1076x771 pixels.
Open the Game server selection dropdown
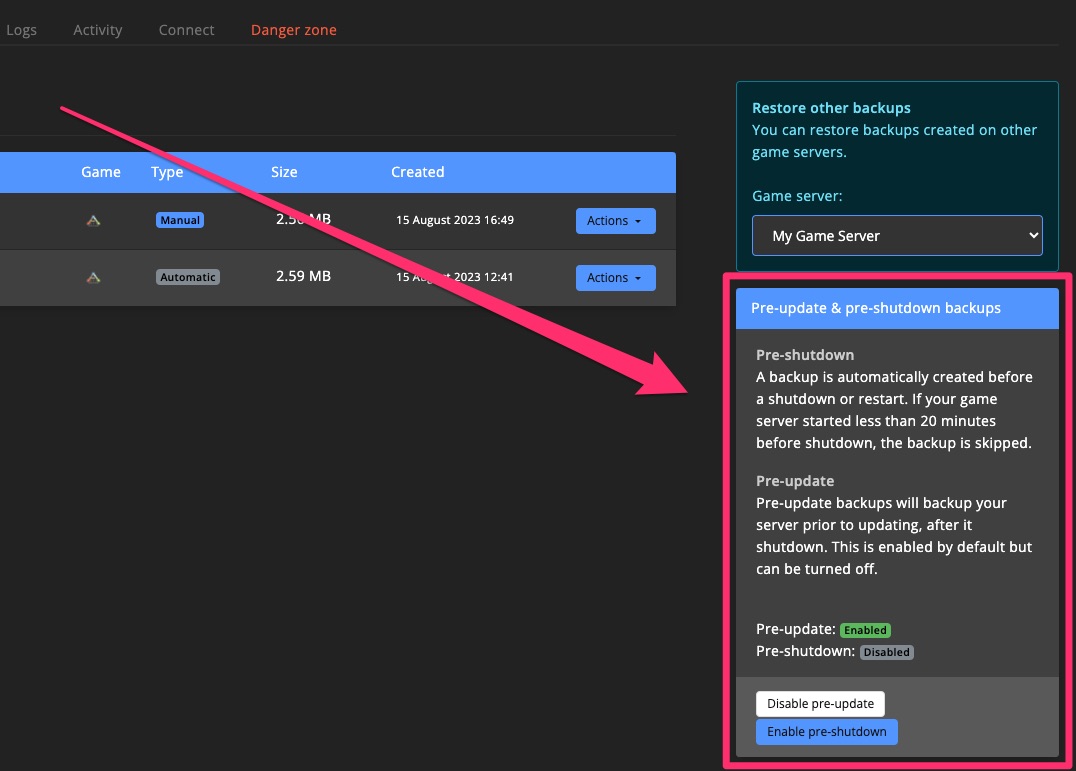897,235
